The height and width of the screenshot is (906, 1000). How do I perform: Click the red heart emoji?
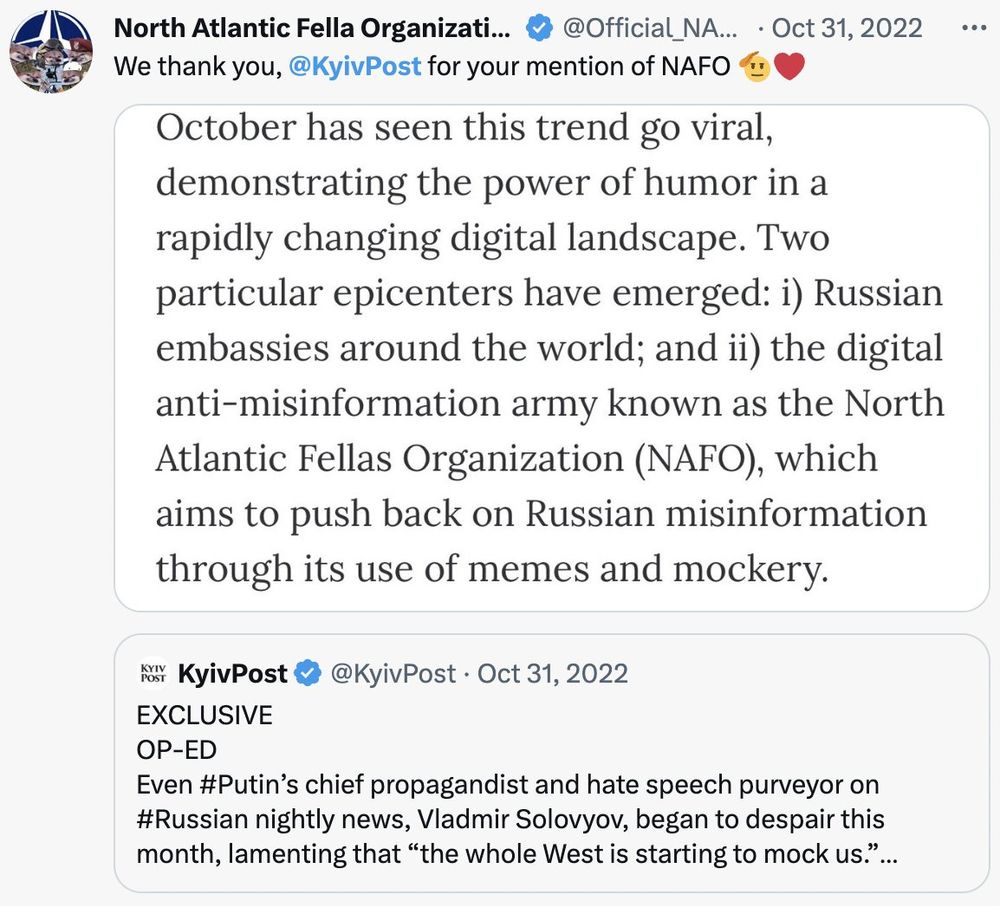790,69
